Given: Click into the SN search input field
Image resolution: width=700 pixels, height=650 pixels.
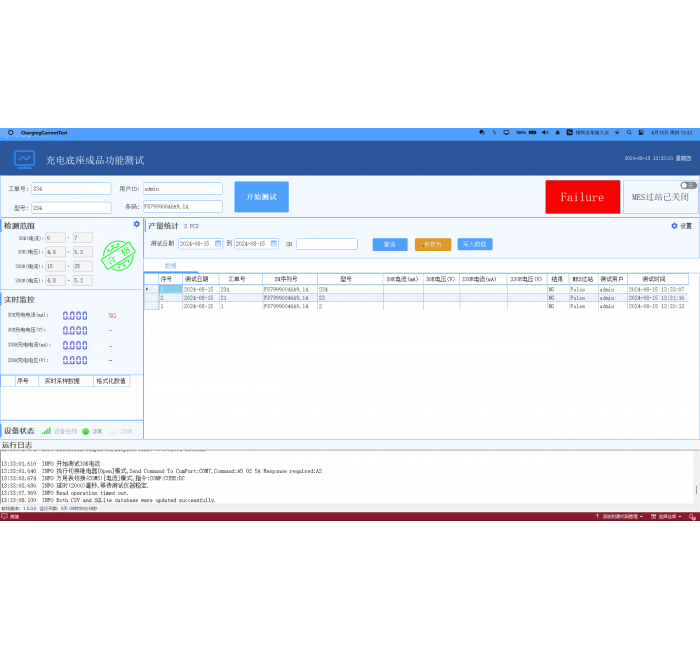Looking at the screenshot, I should (326, 244).
